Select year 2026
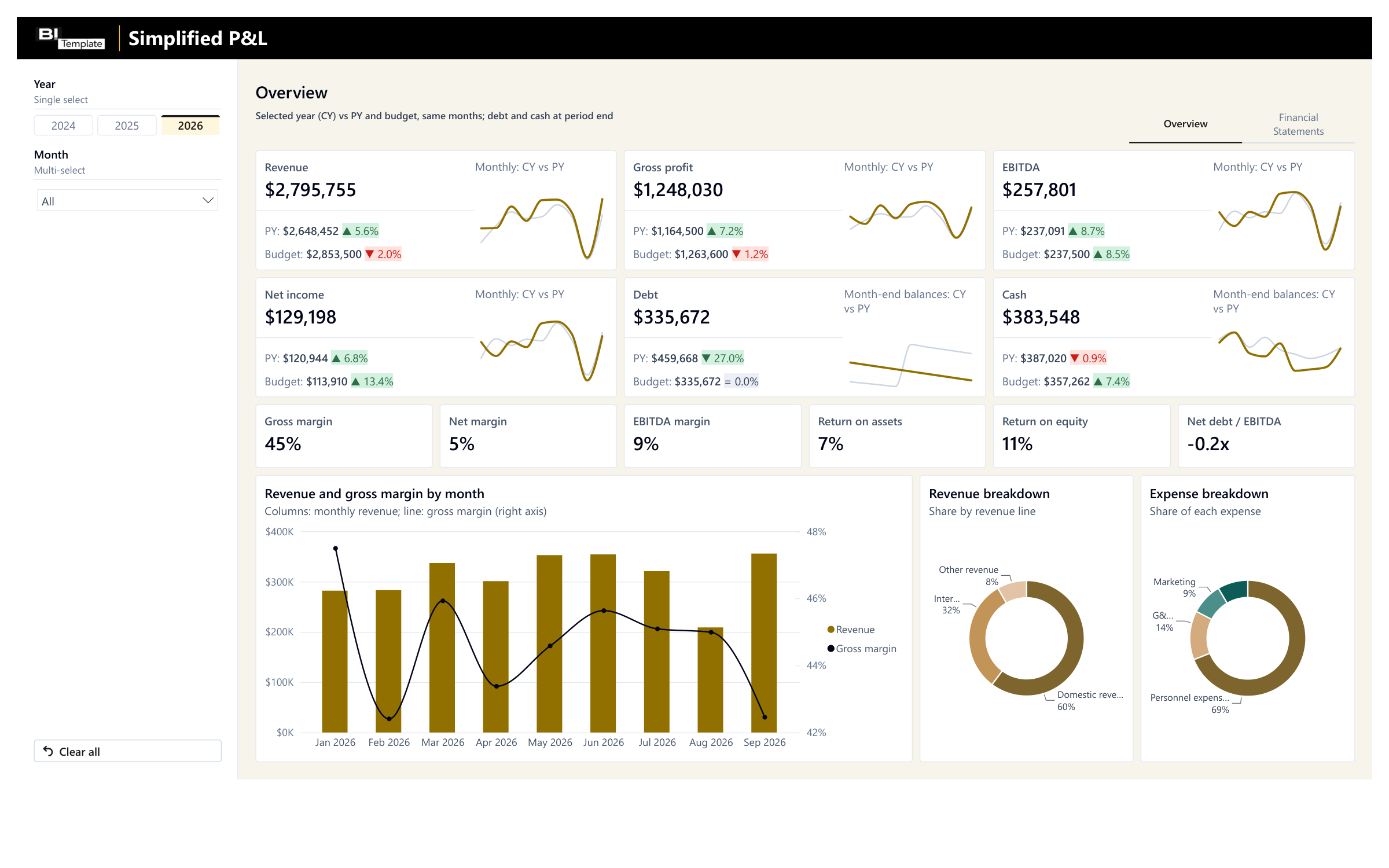Image resolution: width=1389 pixels, height=868 pixels. tap(190, 126)
